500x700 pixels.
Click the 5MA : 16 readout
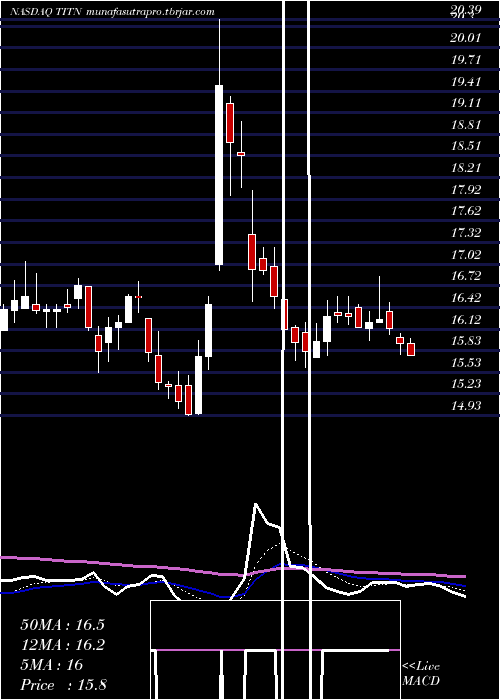pos(52,665)
